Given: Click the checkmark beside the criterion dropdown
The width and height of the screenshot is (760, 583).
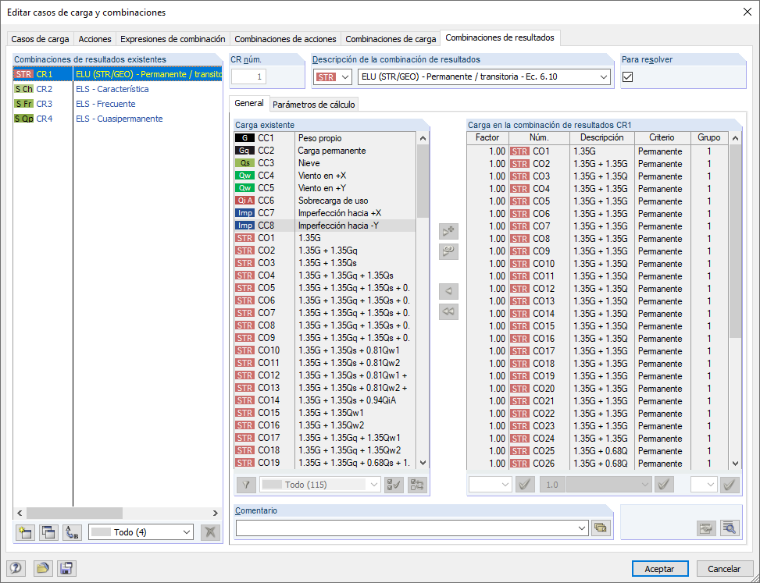Looking at the screenshot, I should pos(664,485).
